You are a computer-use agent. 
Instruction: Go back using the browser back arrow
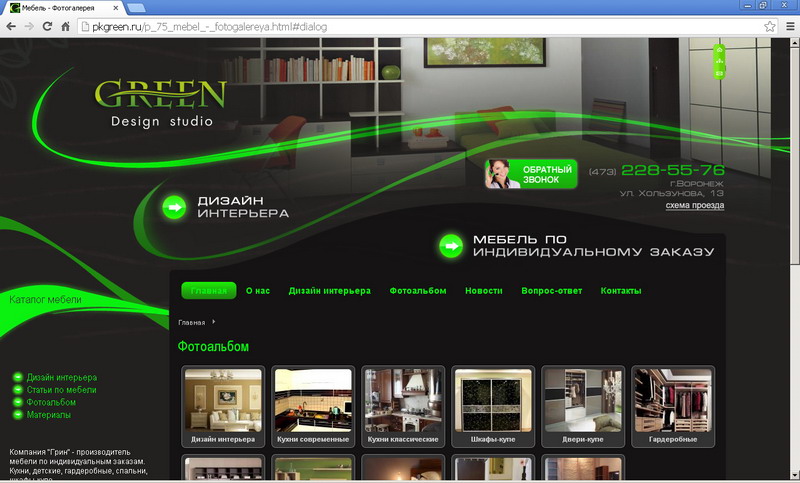pos(11,27)
